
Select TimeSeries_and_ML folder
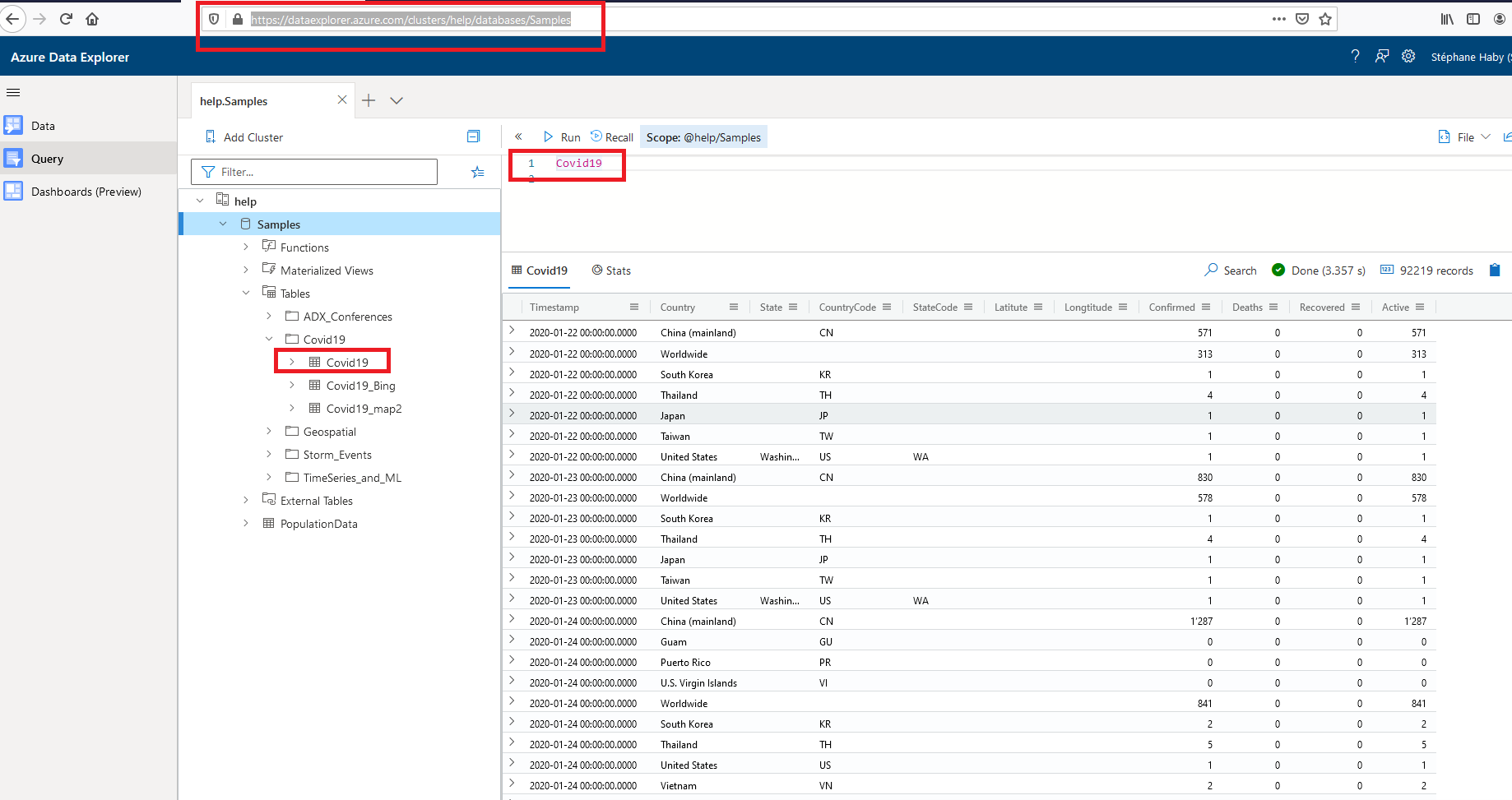pyautogui.click(x=352, y=478)
